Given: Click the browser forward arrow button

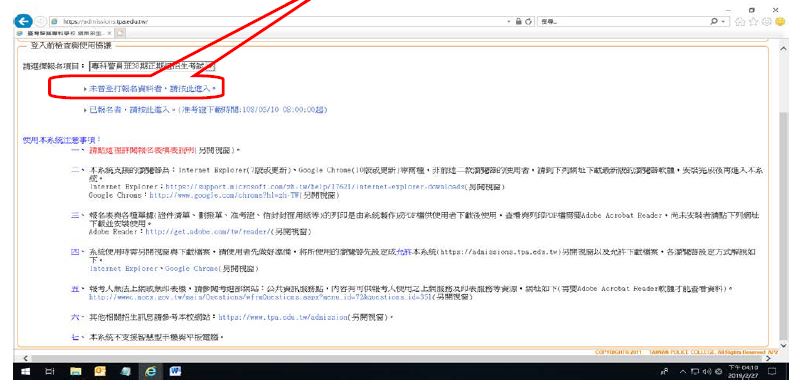Looking at the screenshot, I should click(x=41, y=21).
